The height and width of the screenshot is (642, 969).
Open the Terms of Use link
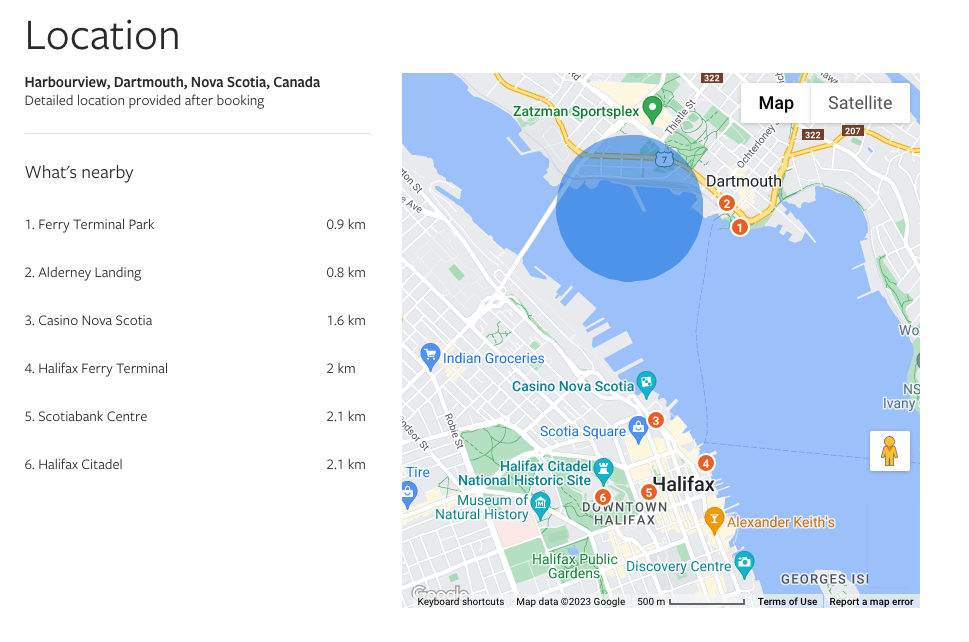(x=787, y=602)
